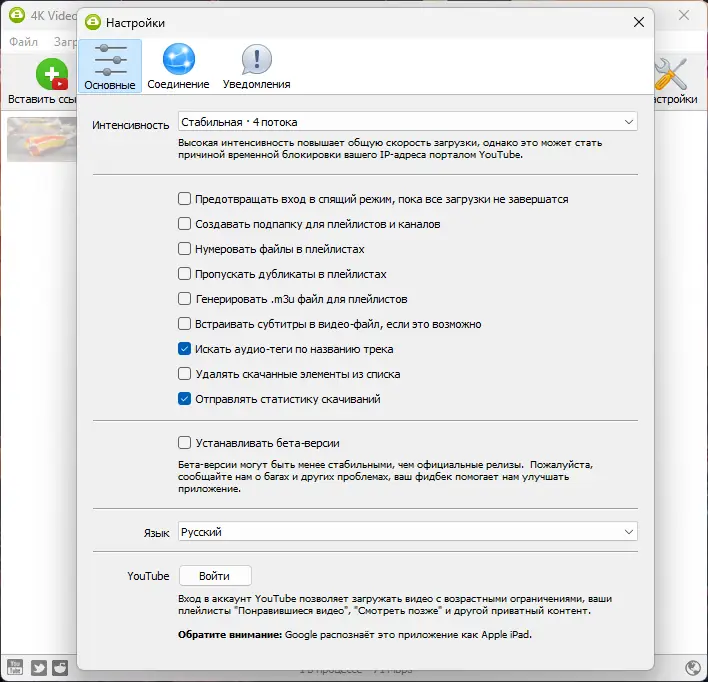Enable Устанавливать бета-версии checkbox
Screen dimensions: 708x682
(184, 443)
